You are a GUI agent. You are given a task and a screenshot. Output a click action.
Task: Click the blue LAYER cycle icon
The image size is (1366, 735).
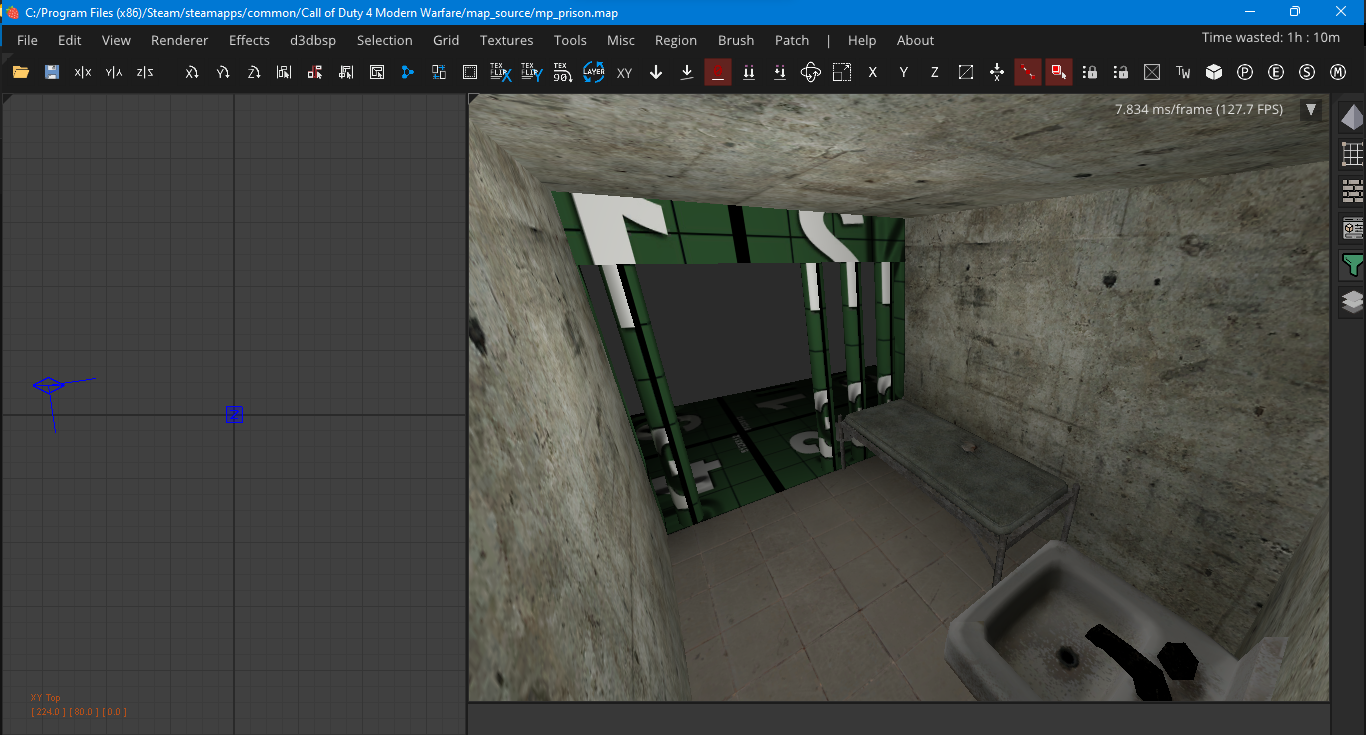[594, 72]
